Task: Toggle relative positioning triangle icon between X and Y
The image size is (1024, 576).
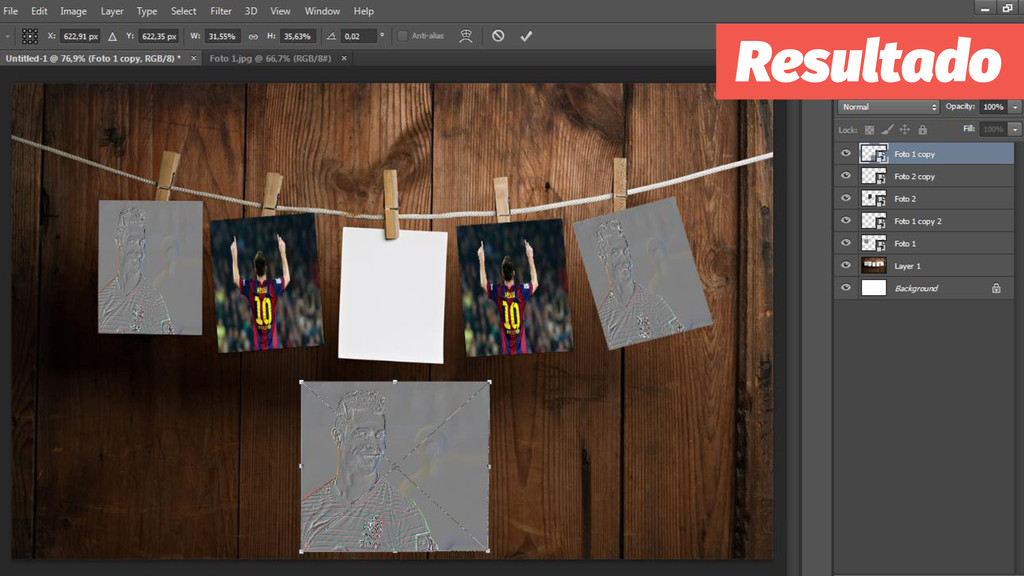Action: [x=112, y=36]
